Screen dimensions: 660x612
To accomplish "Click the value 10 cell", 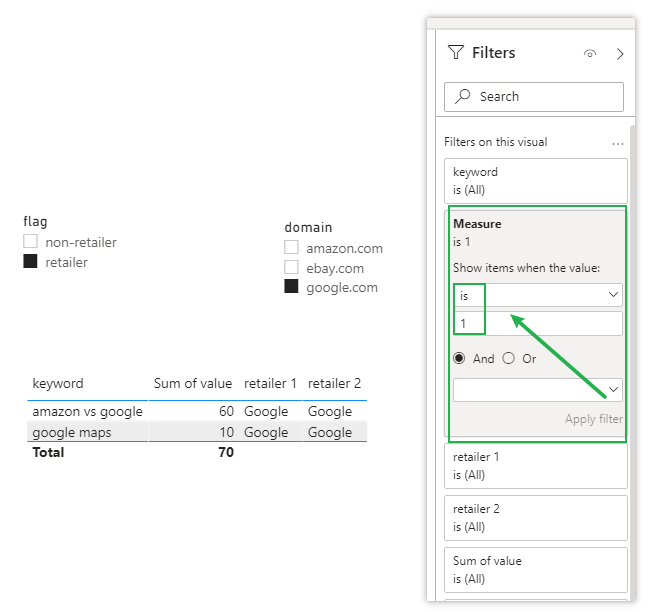I will point(226,432).
